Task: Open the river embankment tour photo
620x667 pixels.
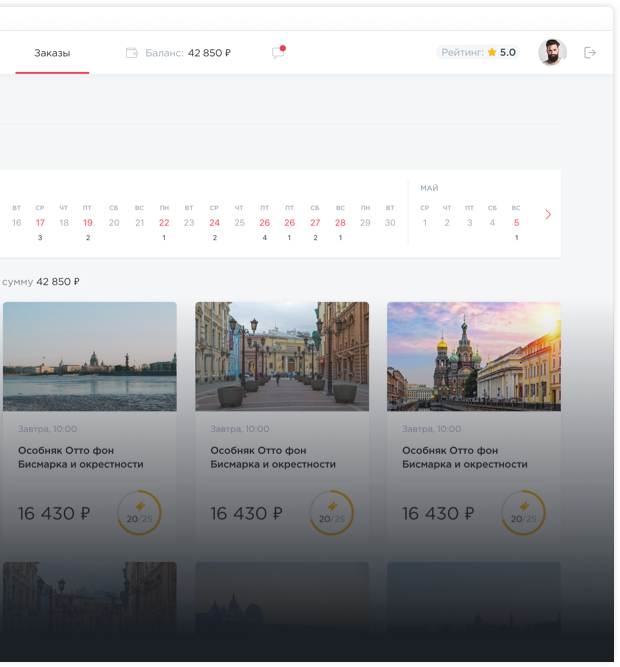Action: click(x=90, y=356)
